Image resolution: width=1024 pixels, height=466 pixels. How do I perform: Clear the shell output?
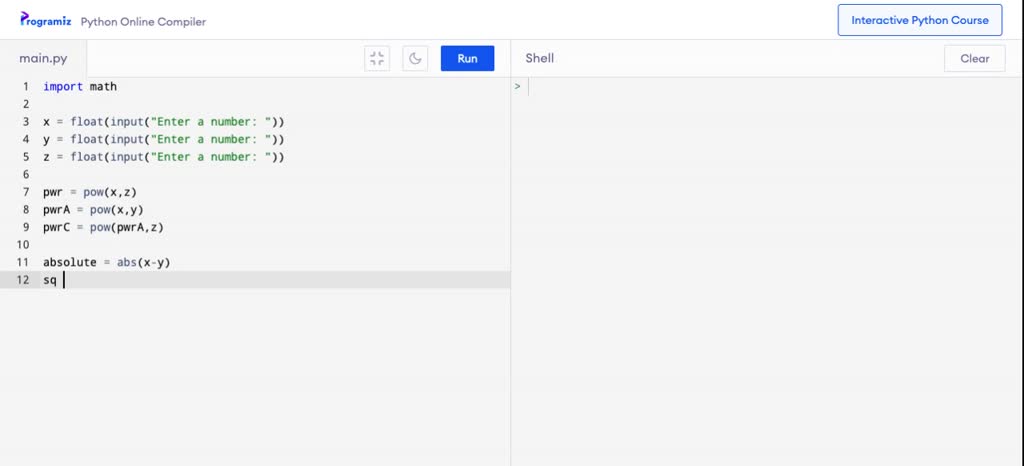[x=974, y=58]
